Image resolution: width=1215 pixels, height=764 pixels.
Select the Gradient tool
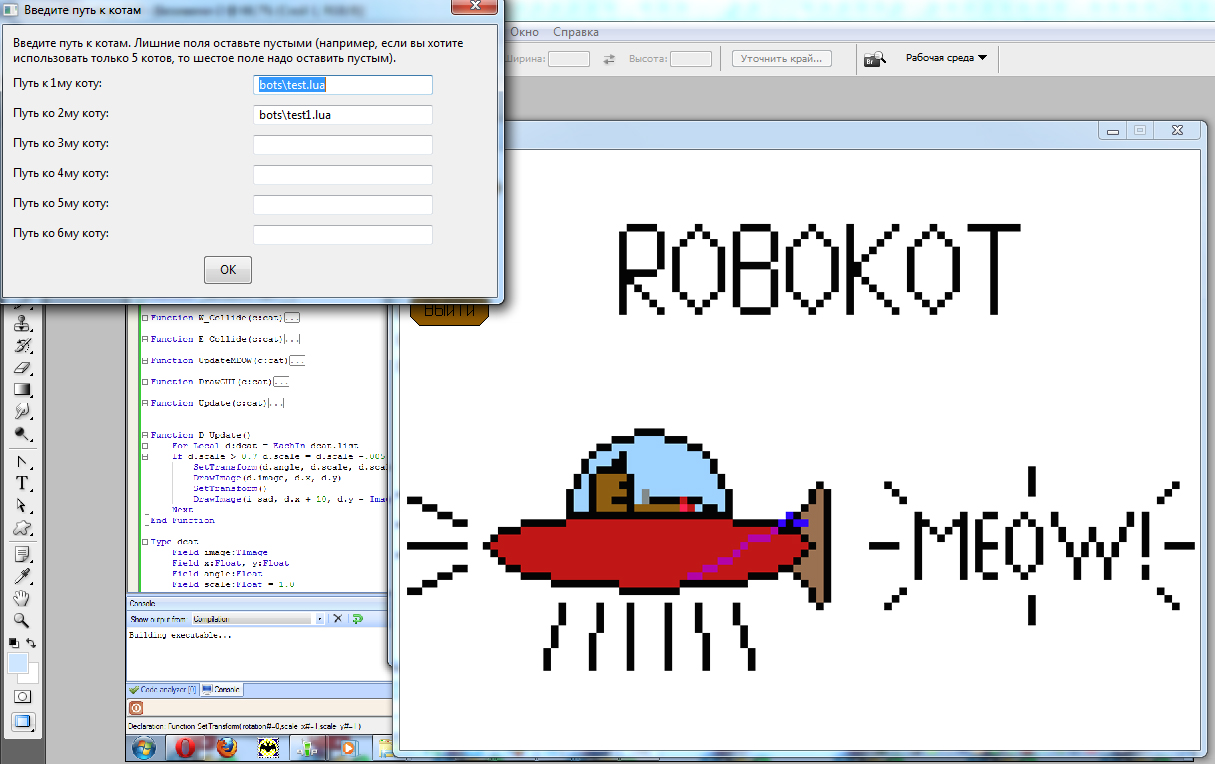[x=22, y=390]
